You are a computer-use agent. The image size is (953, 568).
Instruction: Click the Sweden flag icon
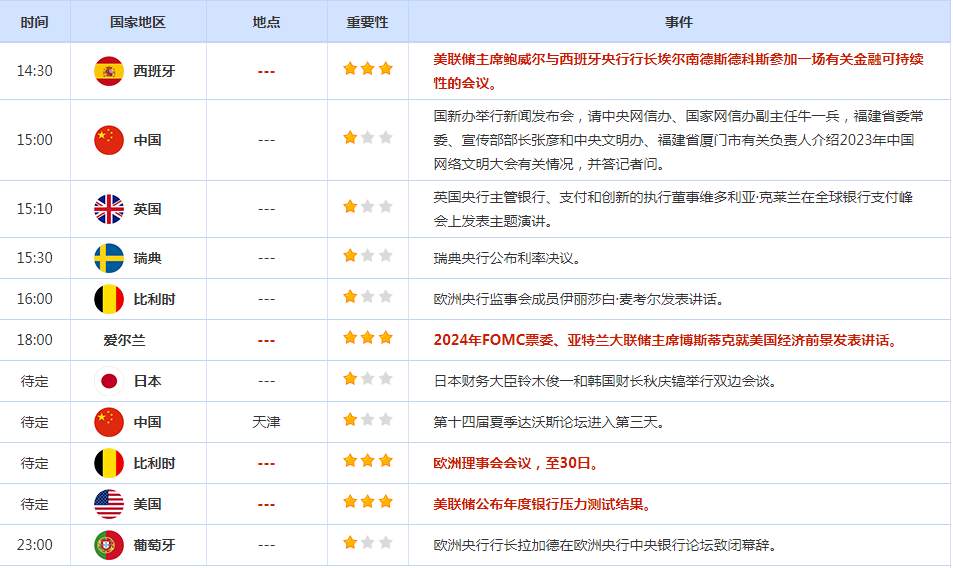(x=109, y=258)
